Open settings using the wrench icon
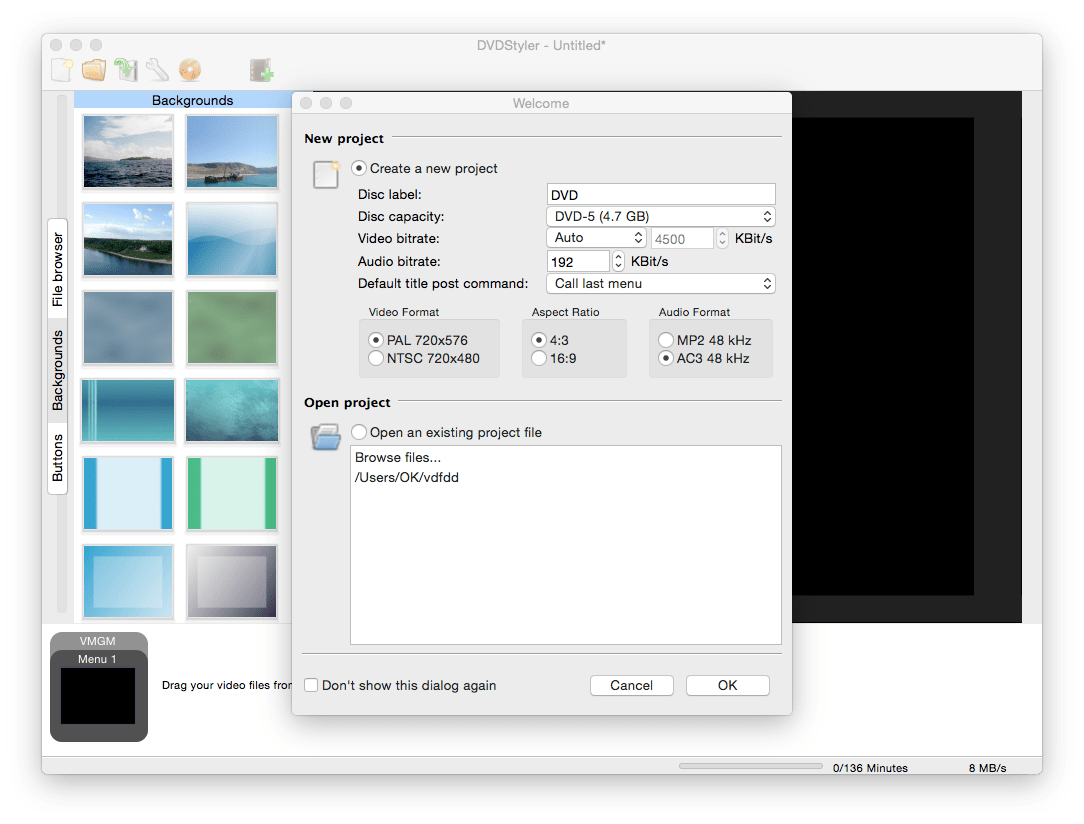The height and width of the screenshot is (824, 1084). [x=156, y=70]
